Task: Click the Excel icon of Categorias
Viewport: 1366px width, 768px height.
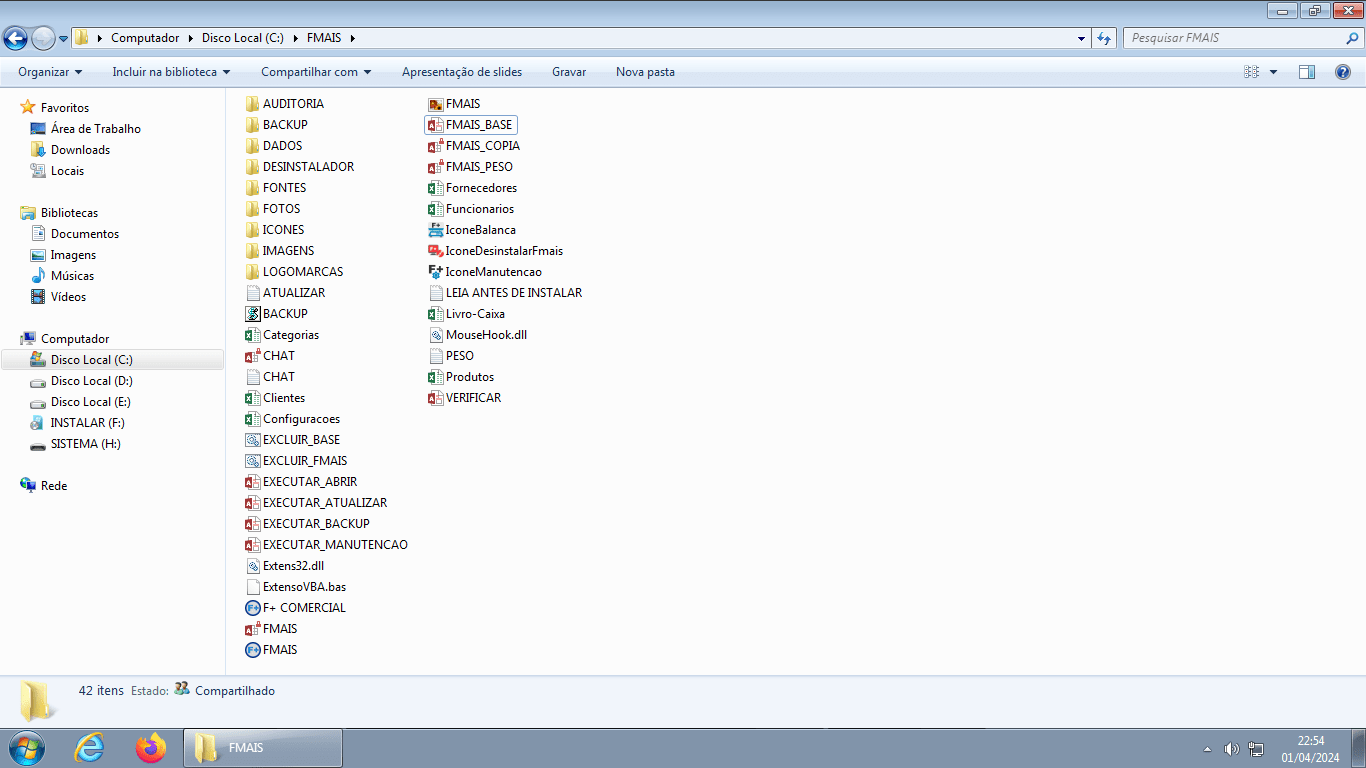Action: (x=253, y=335)
